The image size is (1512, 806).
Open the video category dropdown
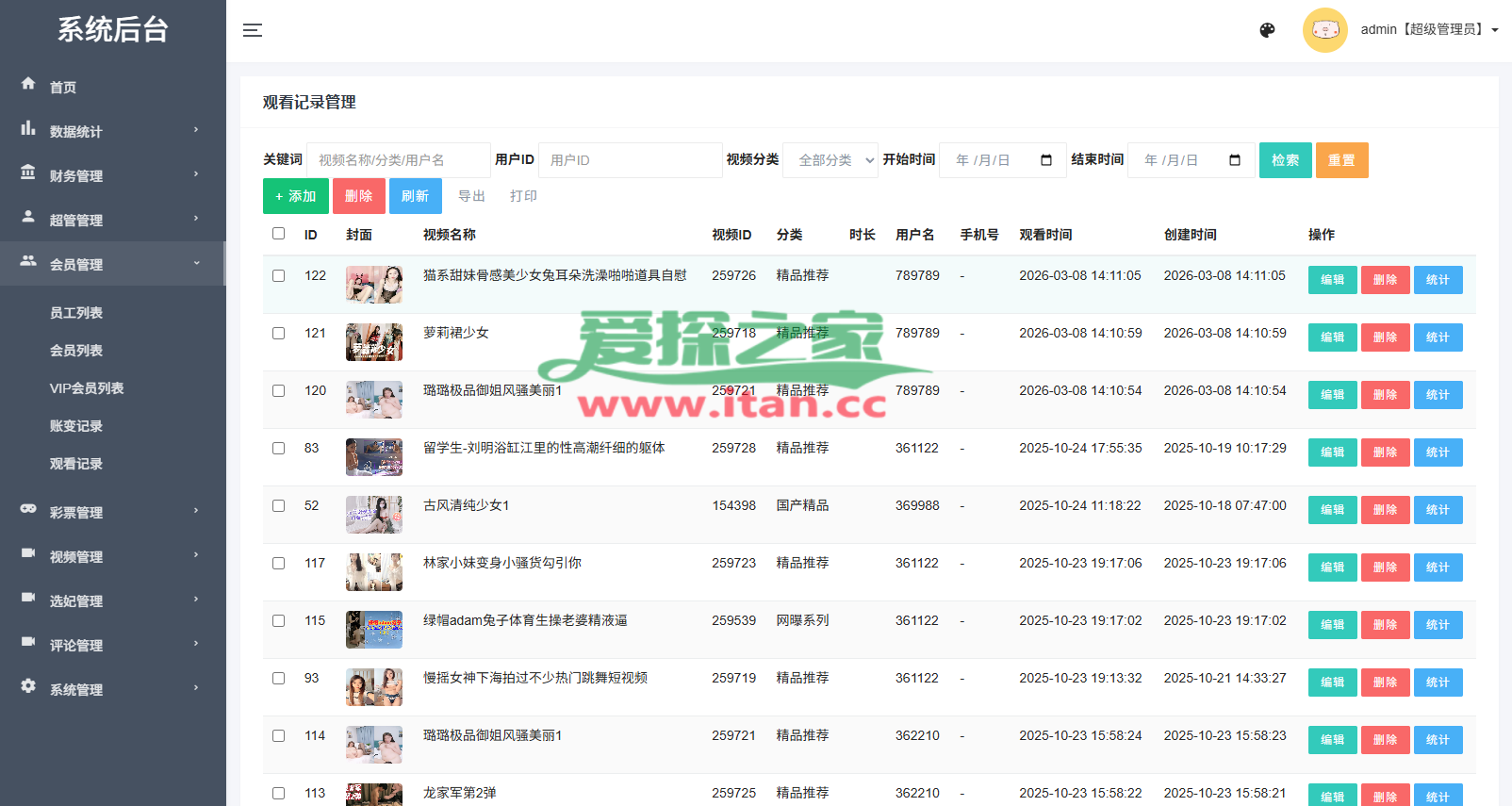[x=830, y=160]
